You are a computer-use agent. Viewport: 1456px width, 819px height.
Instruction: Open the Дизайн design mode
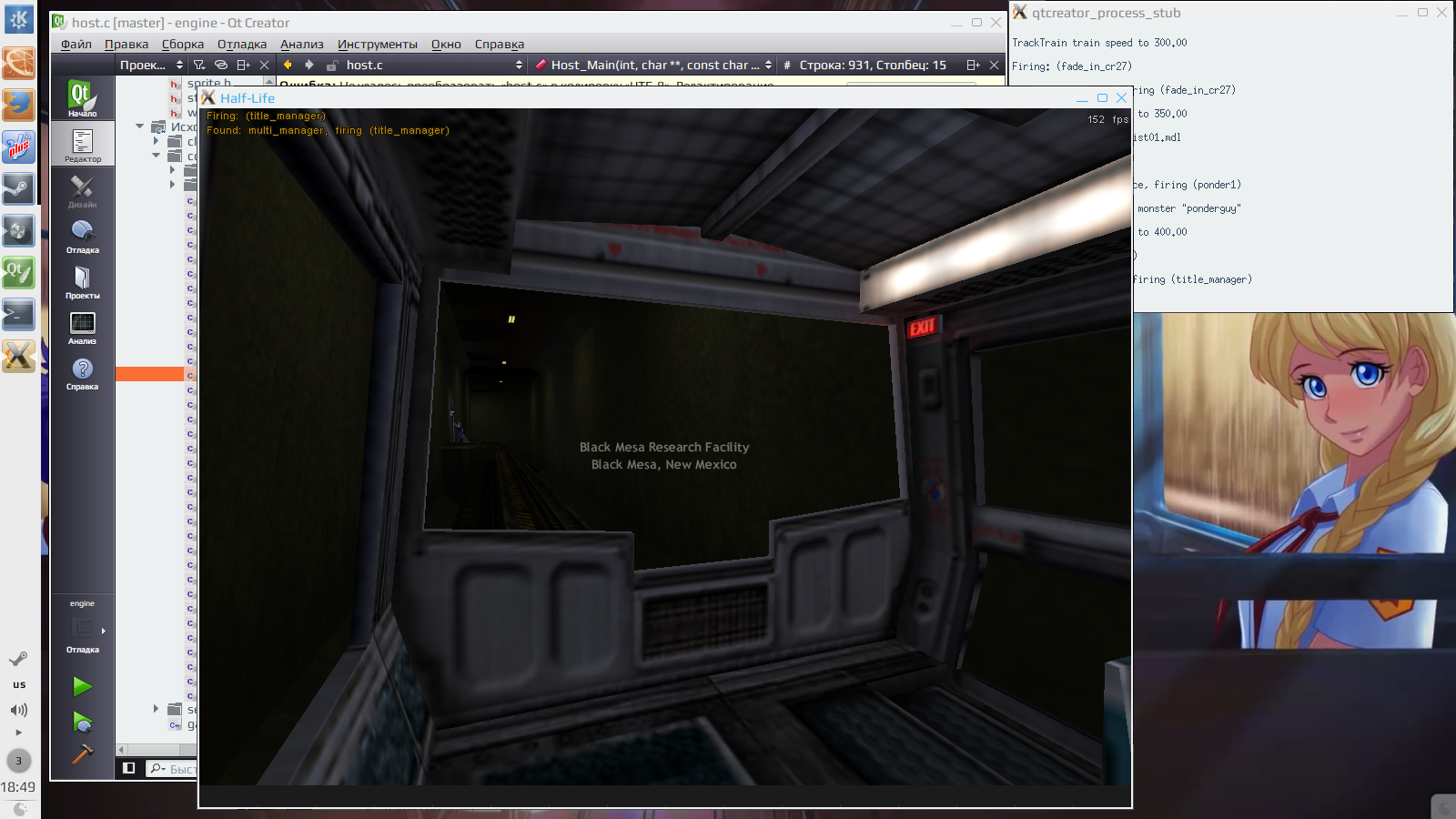point(82,189)
